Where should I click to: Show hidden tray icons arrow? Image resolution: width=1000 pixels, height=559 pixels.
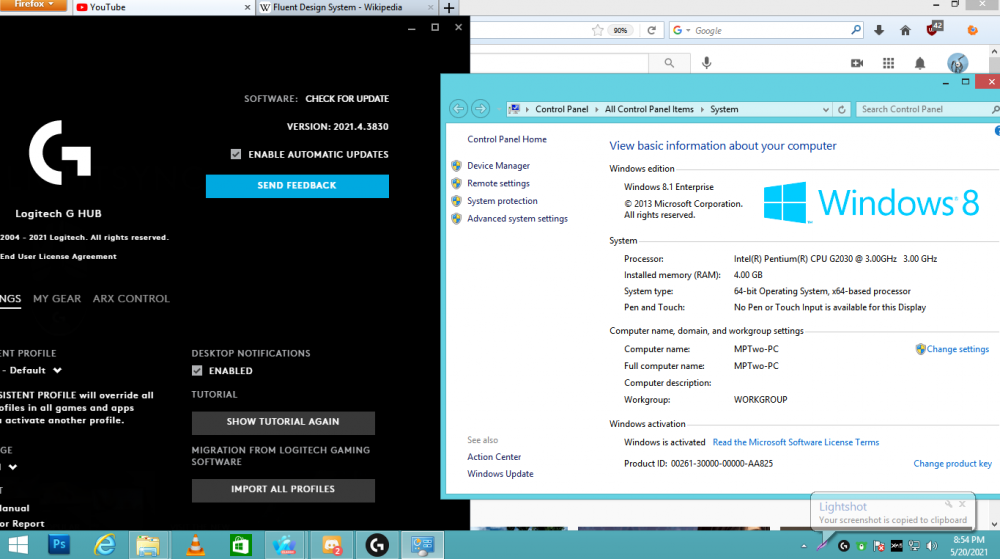pyautogui.click(x=804, y=546)
